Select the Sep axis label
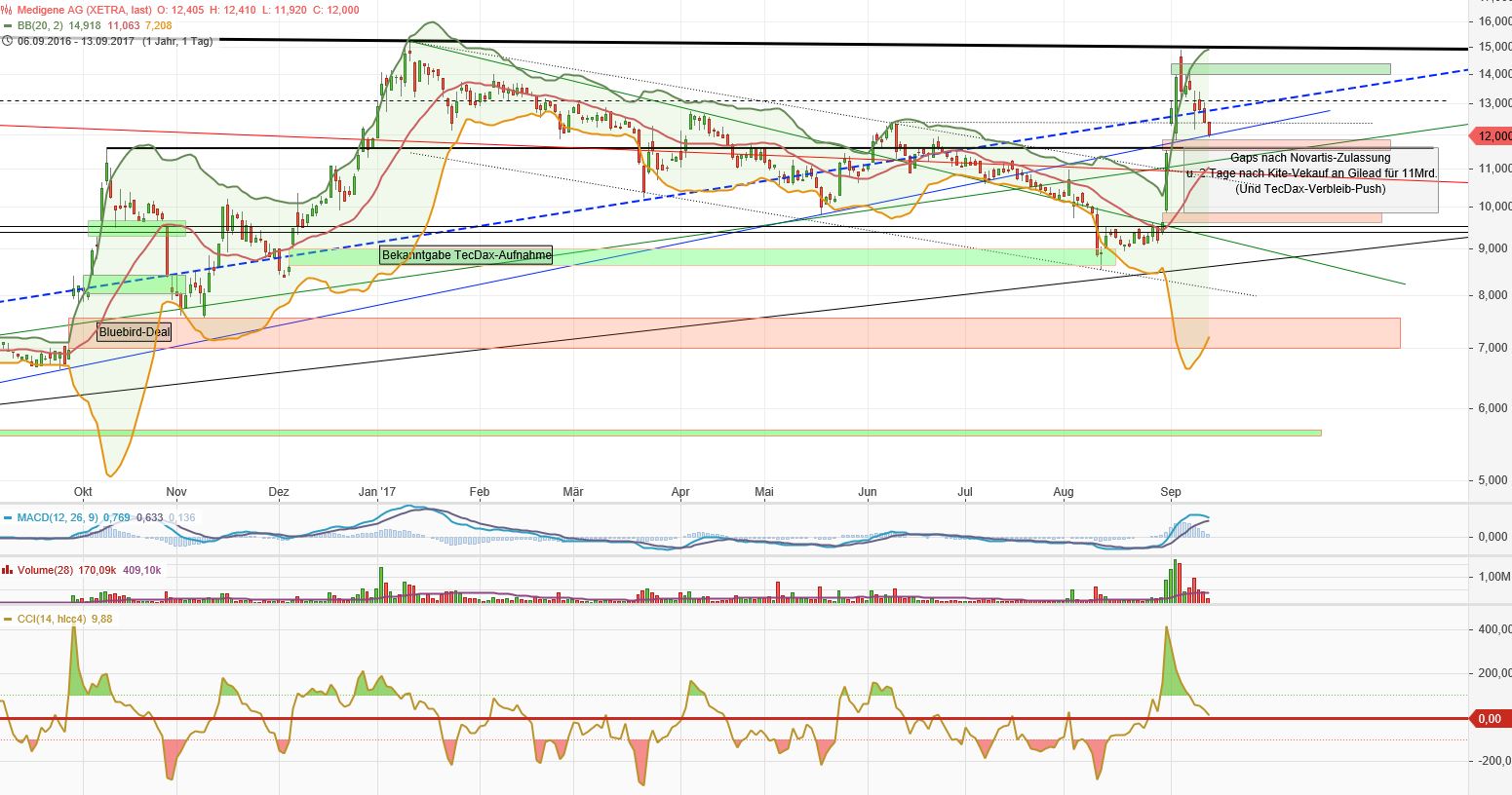Screen dimensions: 1512x795 (1173, 493)
